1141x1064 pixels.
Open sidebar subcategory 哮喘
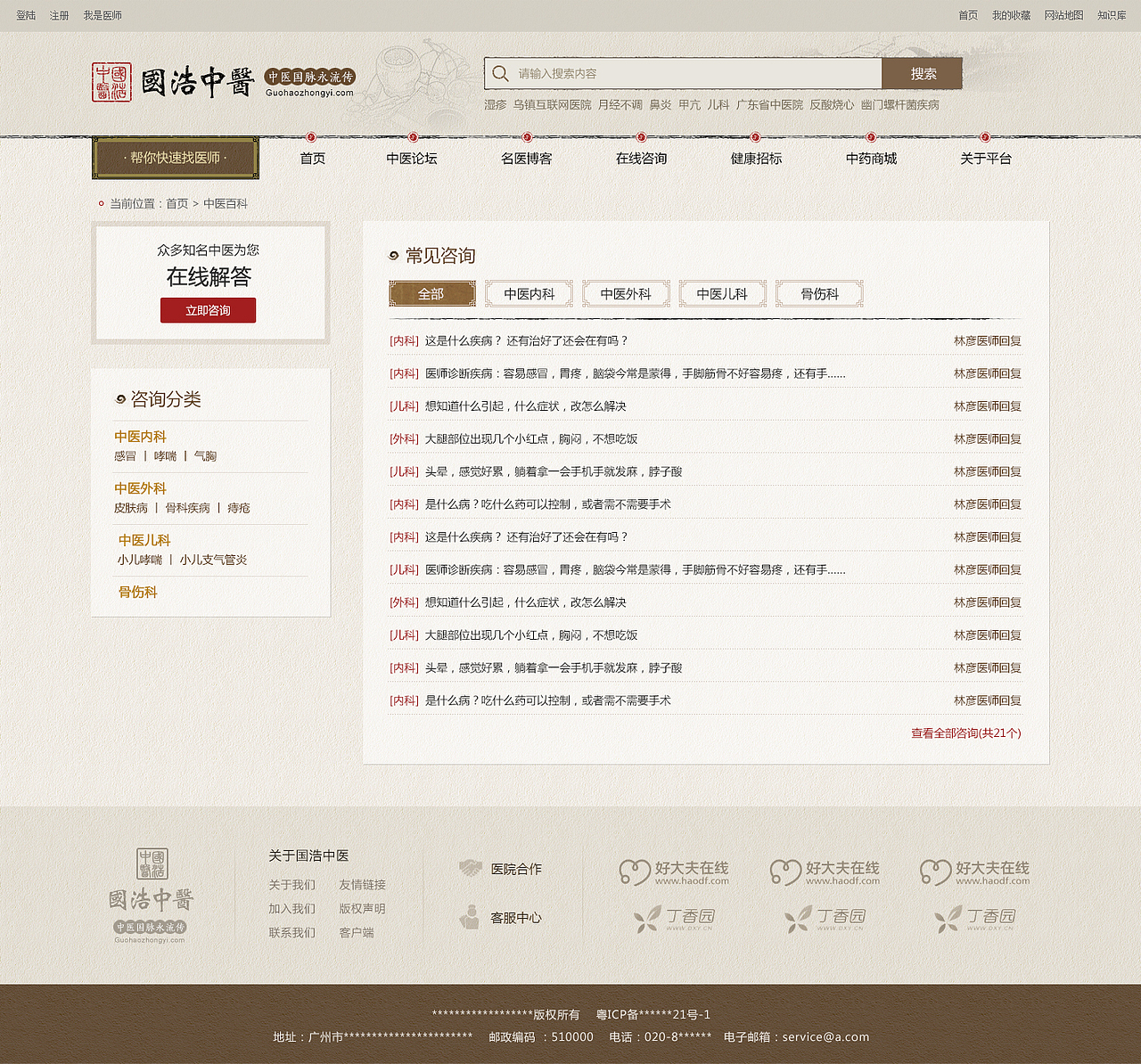[165, 456]
